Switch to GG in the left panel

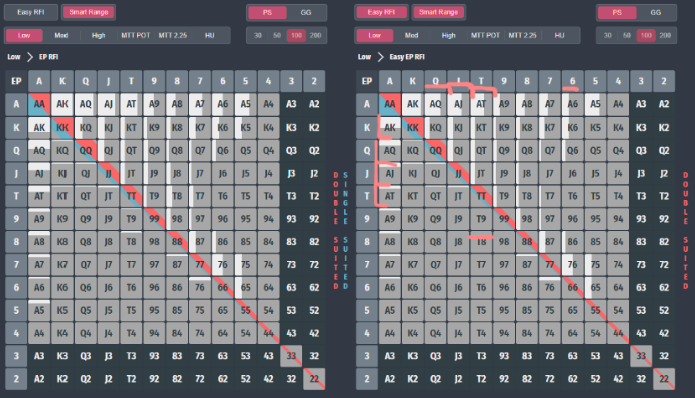306,12
